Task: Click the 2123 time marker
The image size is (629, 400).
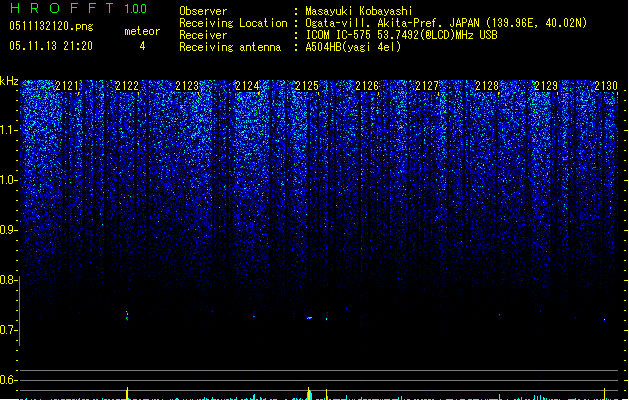Action: [187, 86]
